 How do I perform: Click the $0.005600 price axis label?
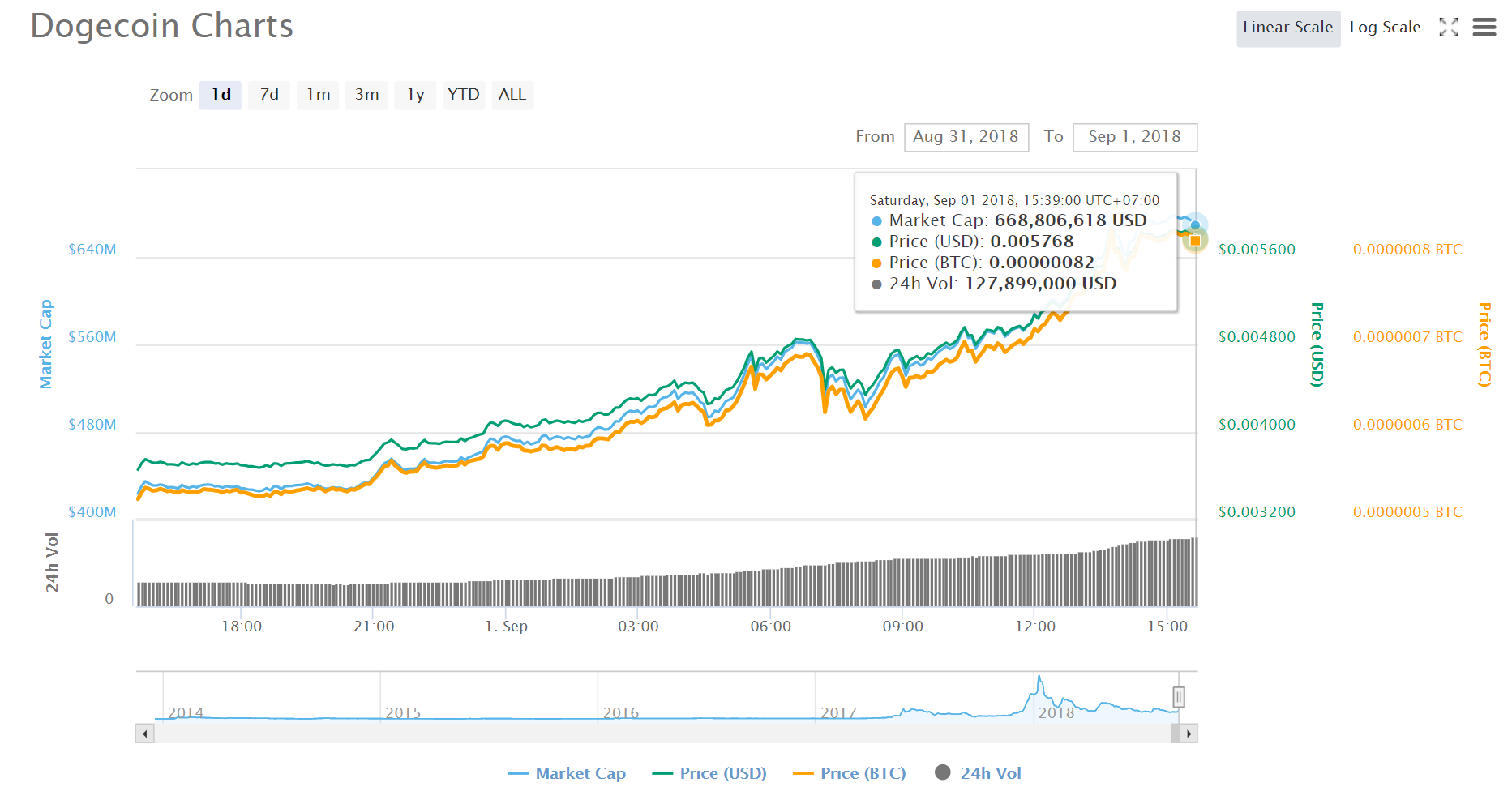pyautogui.click(x=1257, y=250)
